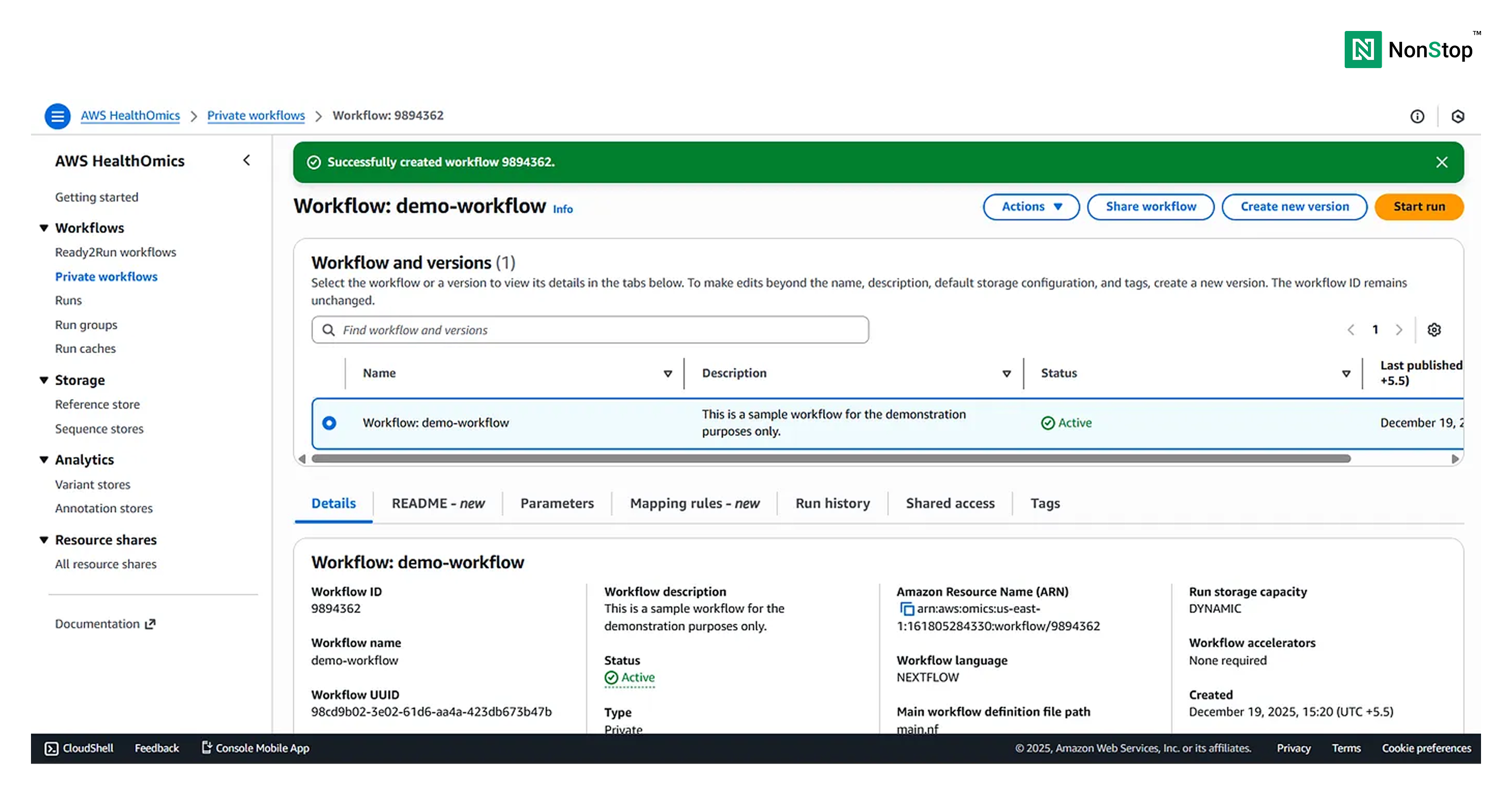Image resolution: width=1512 pixels, height=795 pixels.
Task: Click the info circle icon top right
Action: (x=1417, y=116)
